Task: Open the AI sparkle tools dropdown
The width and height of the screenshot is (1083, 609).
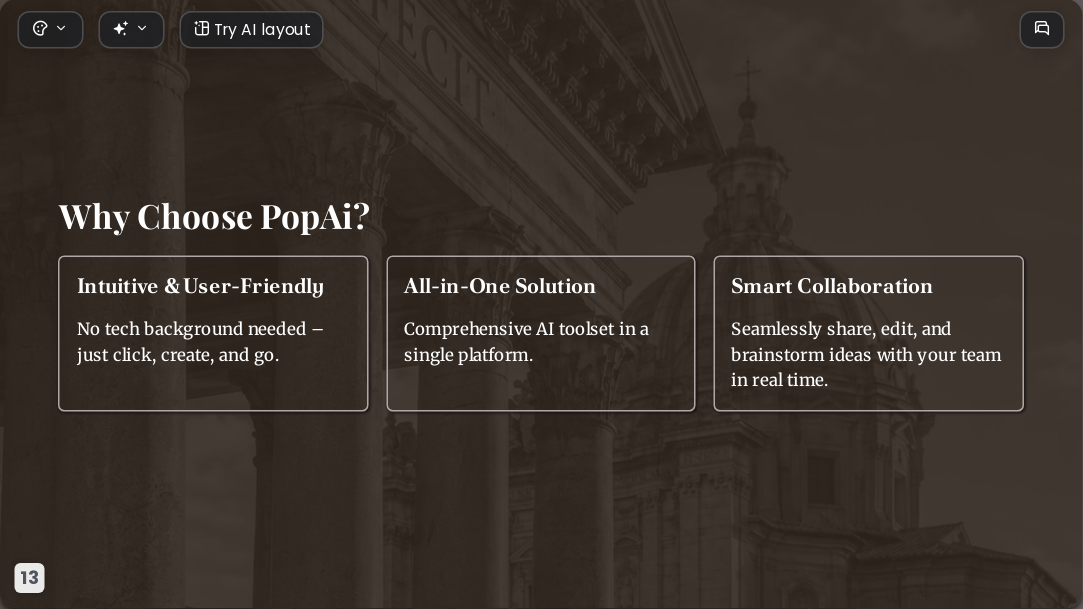Action: coord(131,30)
